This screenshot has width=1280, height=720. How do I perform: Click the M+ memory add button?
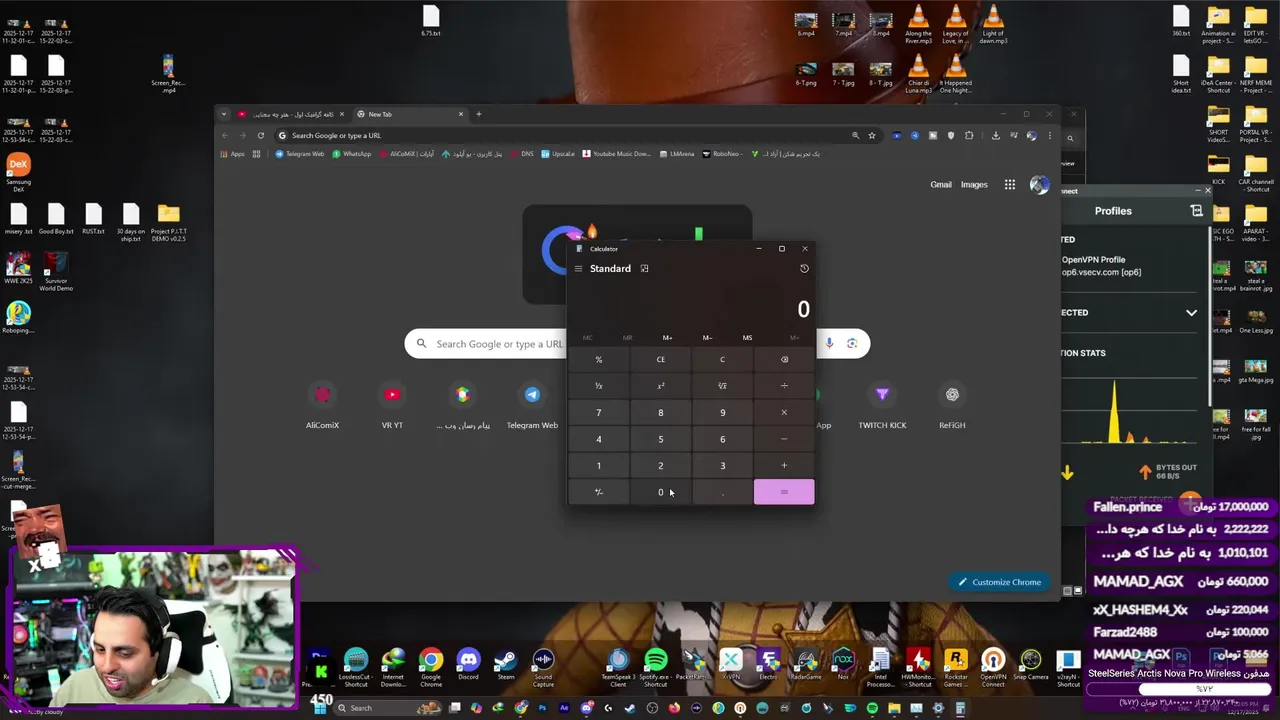click(667, 338)
